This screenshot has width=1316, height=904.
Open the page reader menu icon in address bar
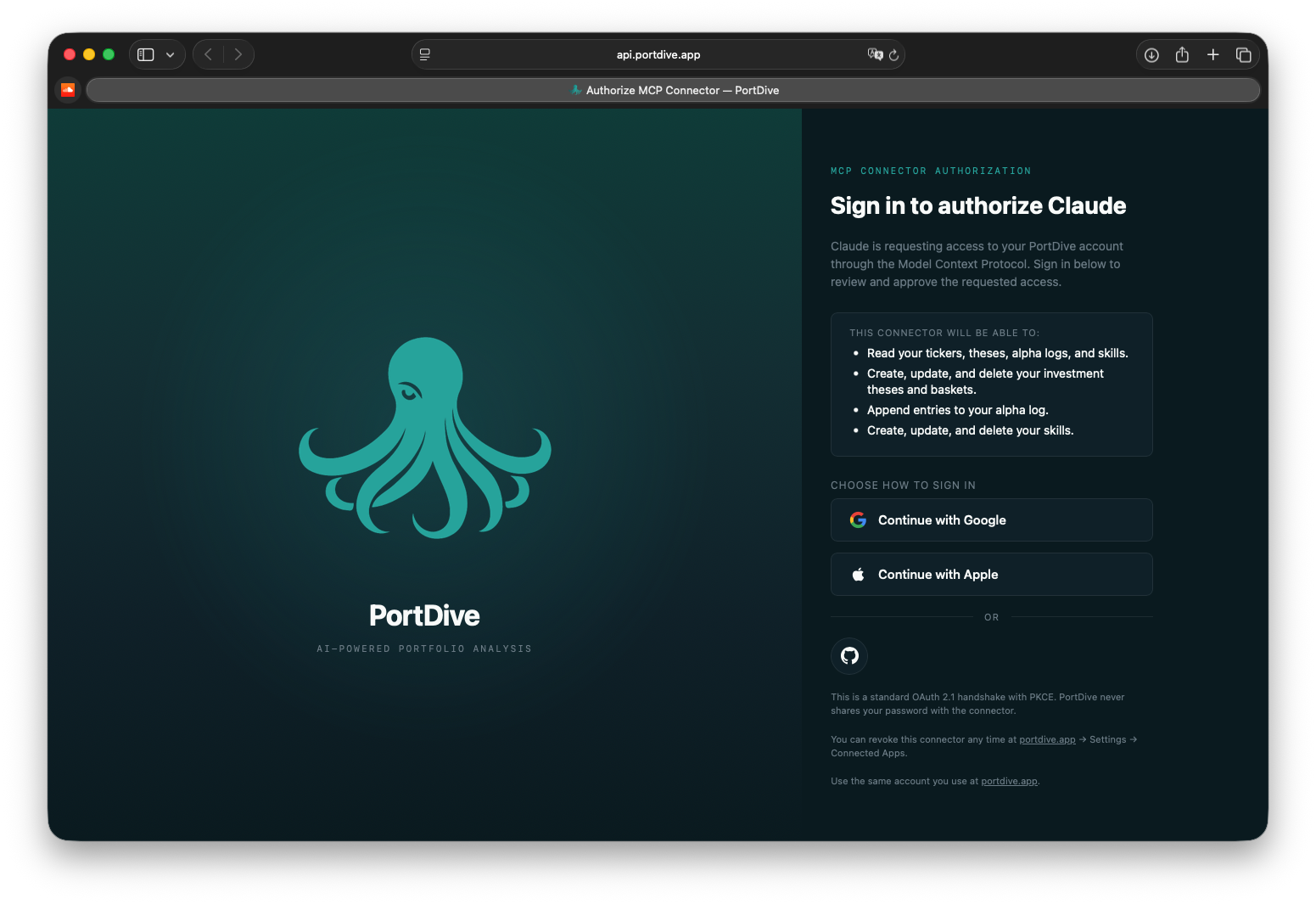coord(425,54)
